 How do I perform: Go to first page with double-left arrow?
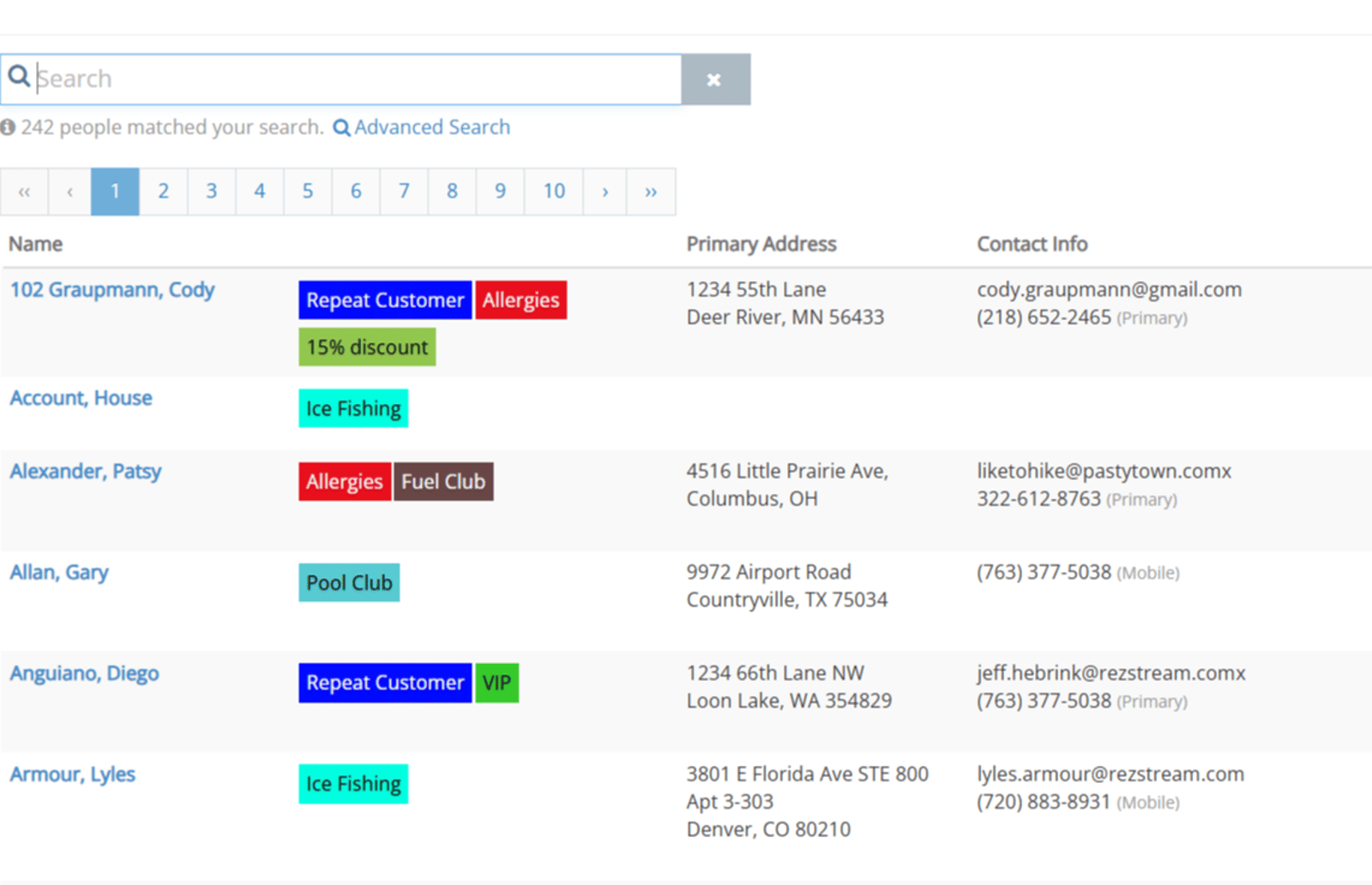pyautogui.click(x=24, y=191)
